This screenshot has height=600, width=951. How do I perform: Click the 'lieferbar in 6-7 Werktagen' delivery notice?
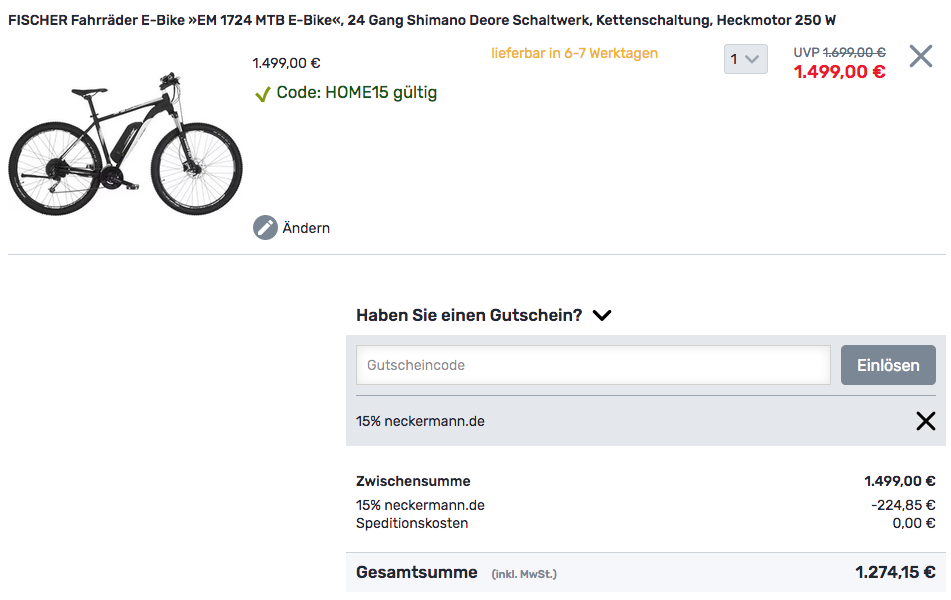574,53
